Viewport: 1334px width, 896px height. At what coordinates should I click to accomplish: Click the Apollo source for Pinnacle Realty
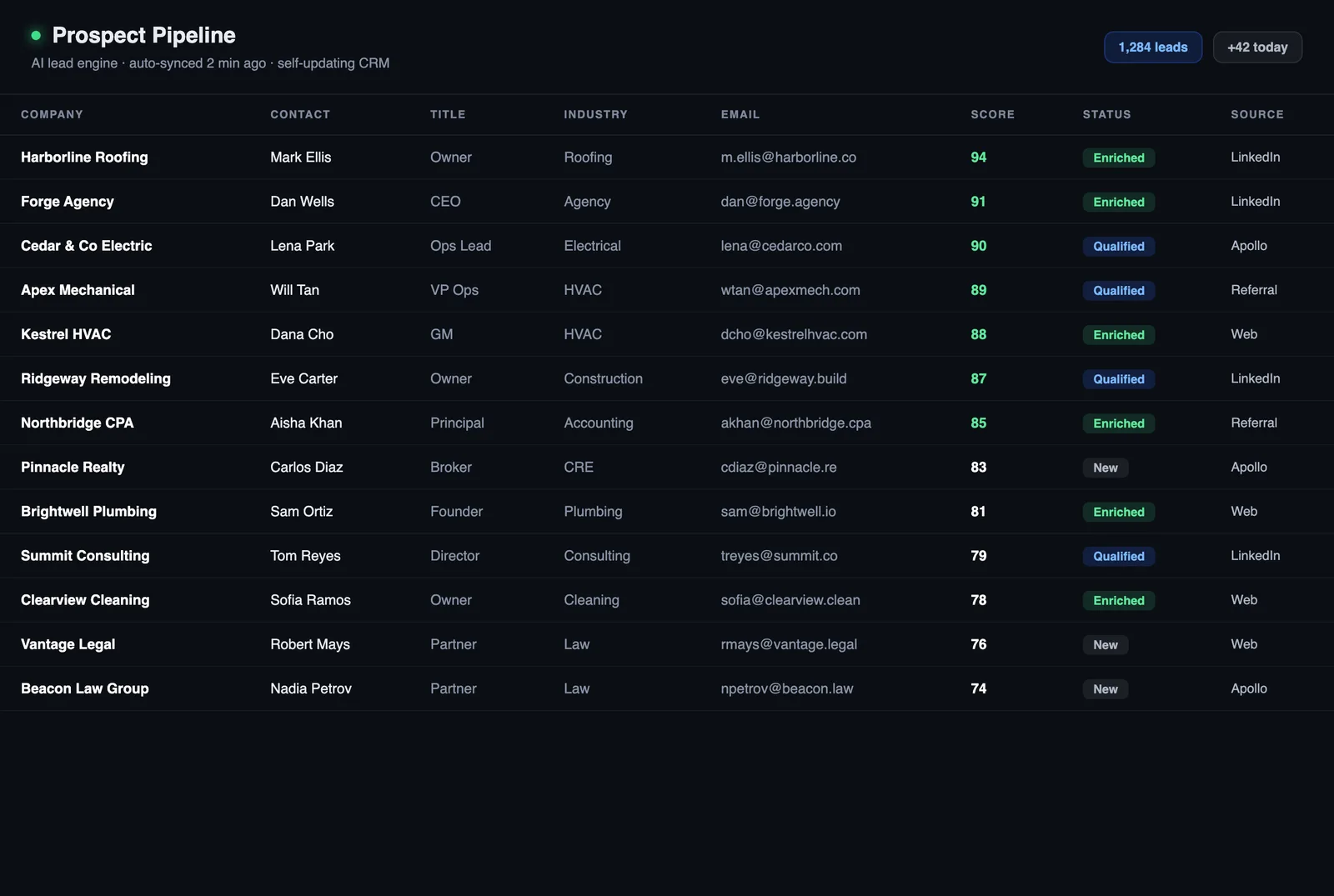tap(1249, 467)
